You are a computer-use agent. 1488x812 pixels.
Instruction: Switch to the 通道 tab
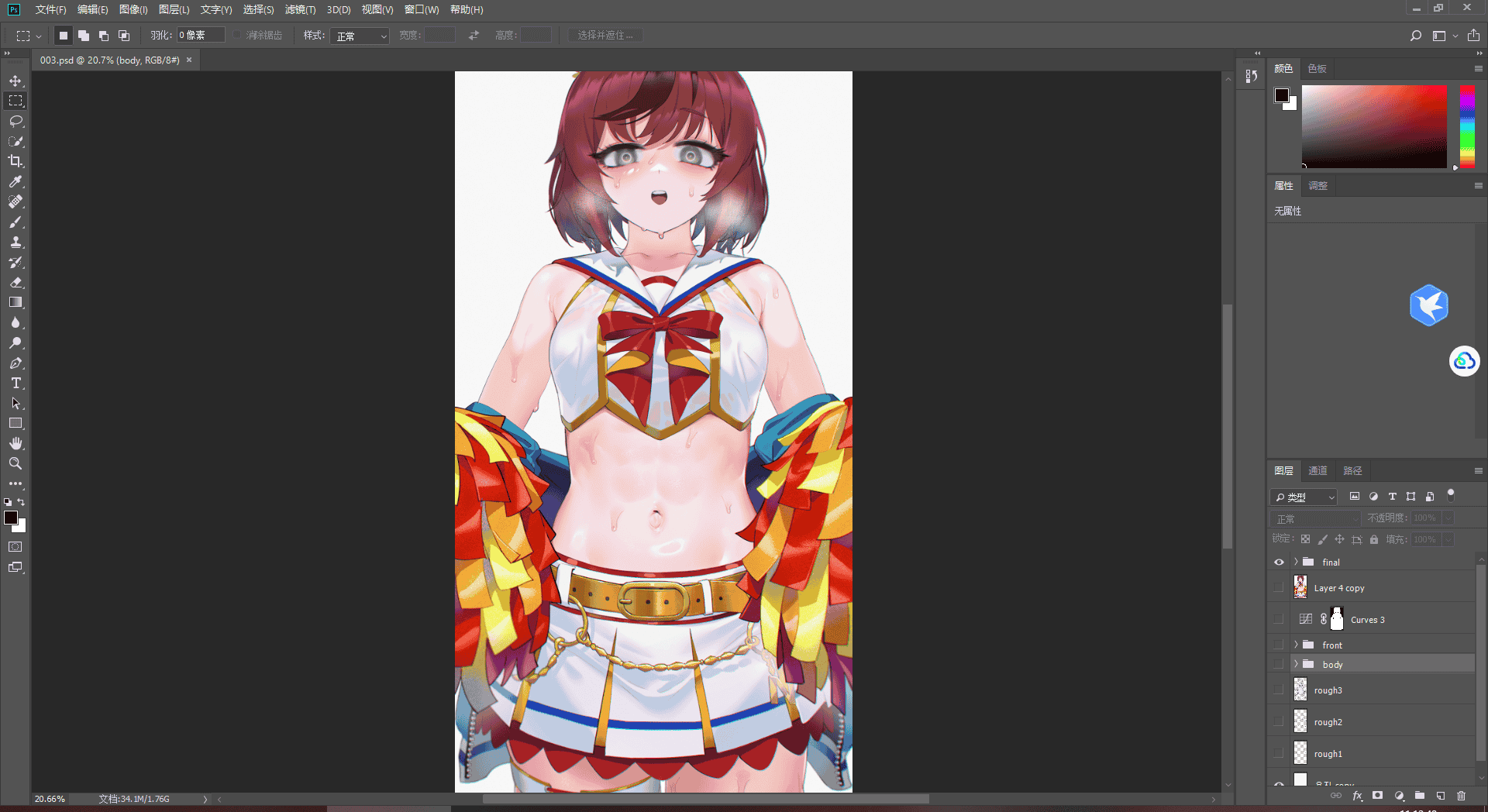click(1317, 470)
